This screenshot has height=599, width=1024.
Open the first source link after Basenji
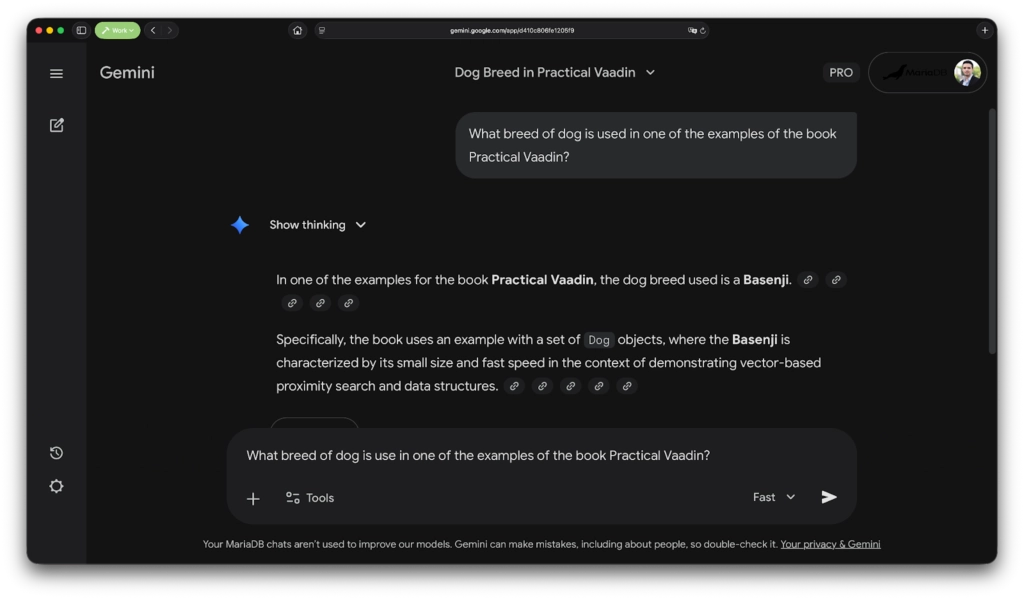[x=808, y=280]
